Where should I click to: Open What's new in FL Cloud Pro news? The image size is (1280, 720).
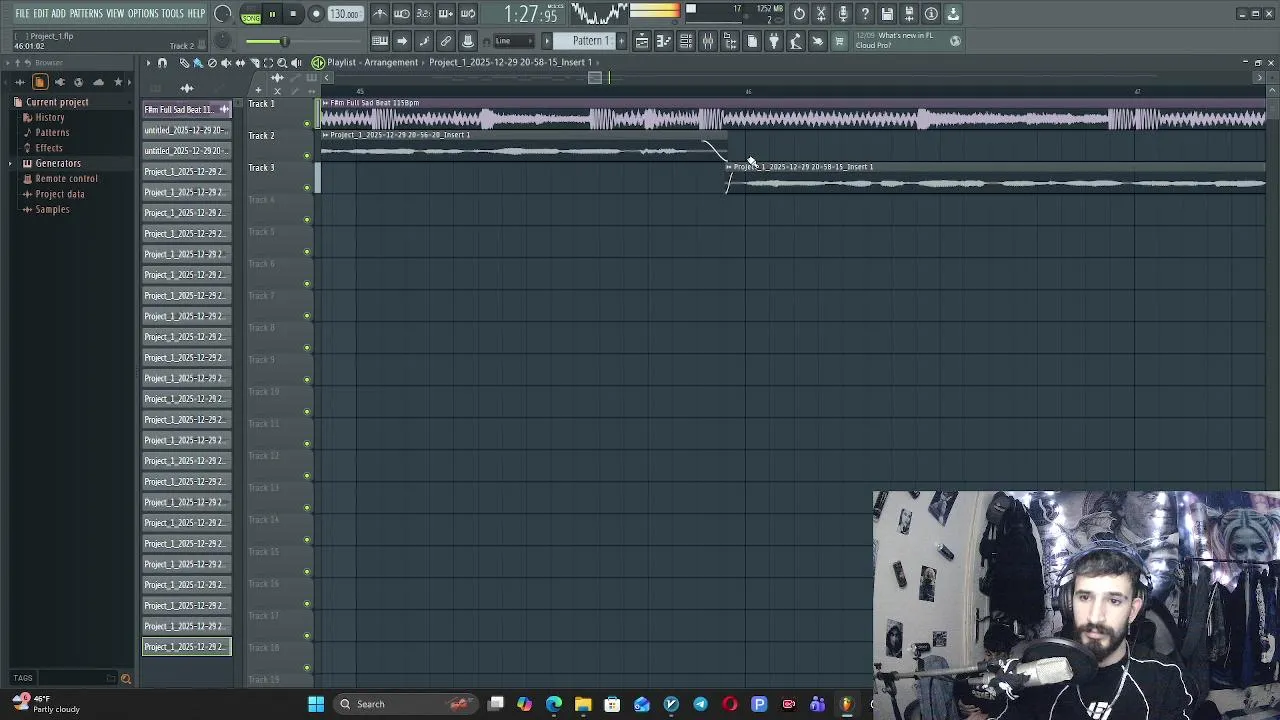(x=907, y=40)
